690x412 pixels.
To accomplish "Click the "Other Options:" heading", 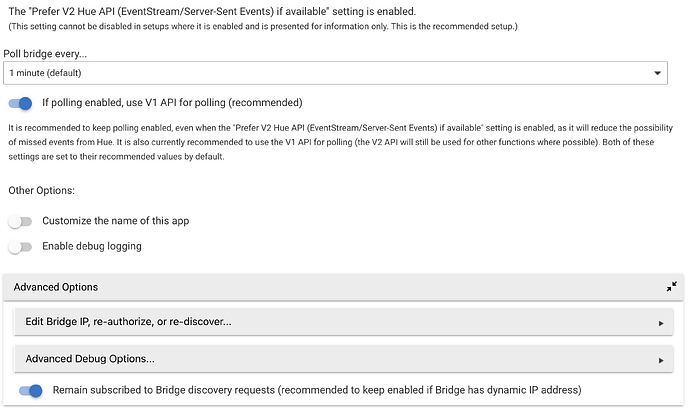I will pos(42,190).
